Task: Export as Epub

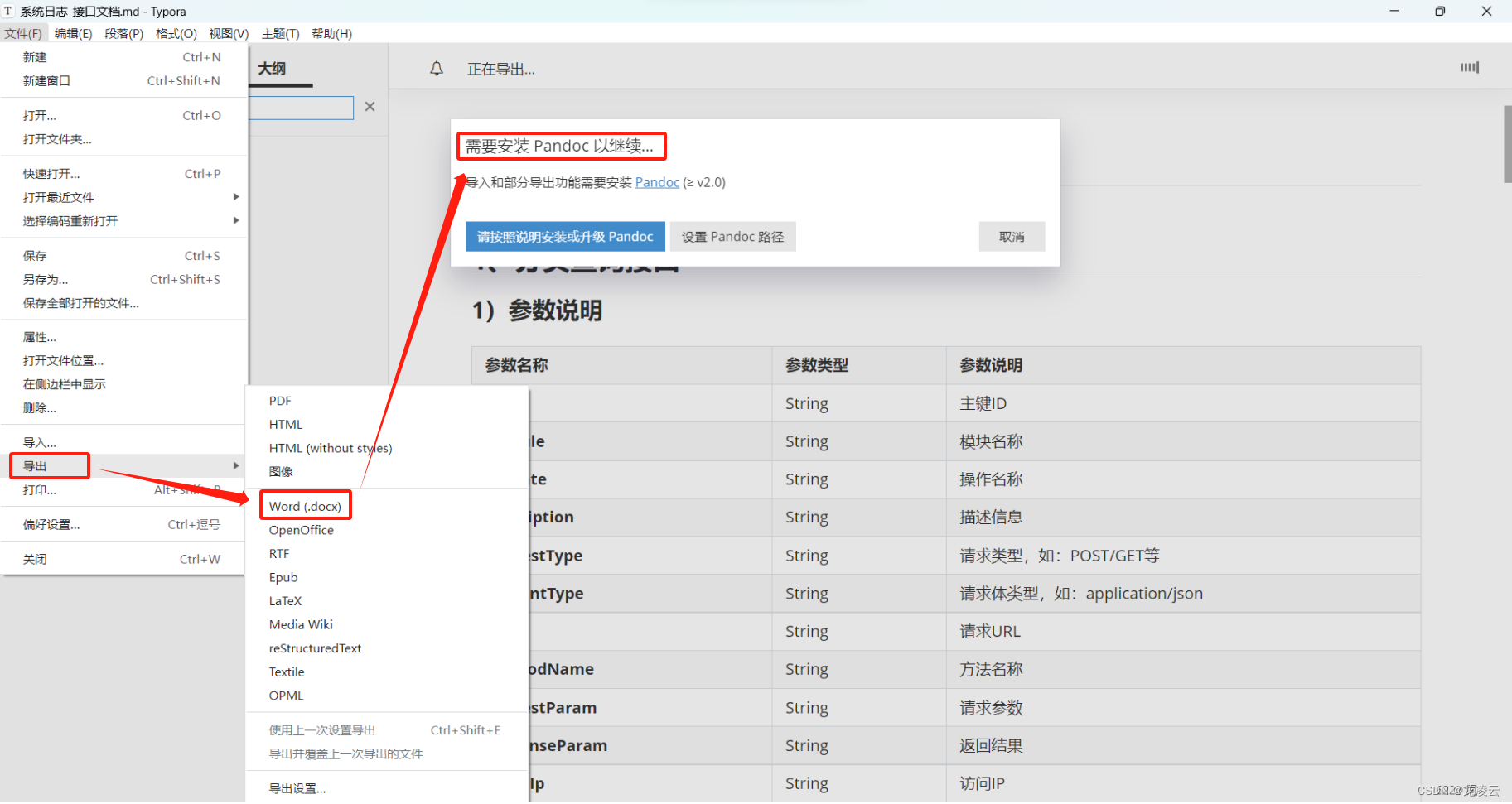Action: 388,577
